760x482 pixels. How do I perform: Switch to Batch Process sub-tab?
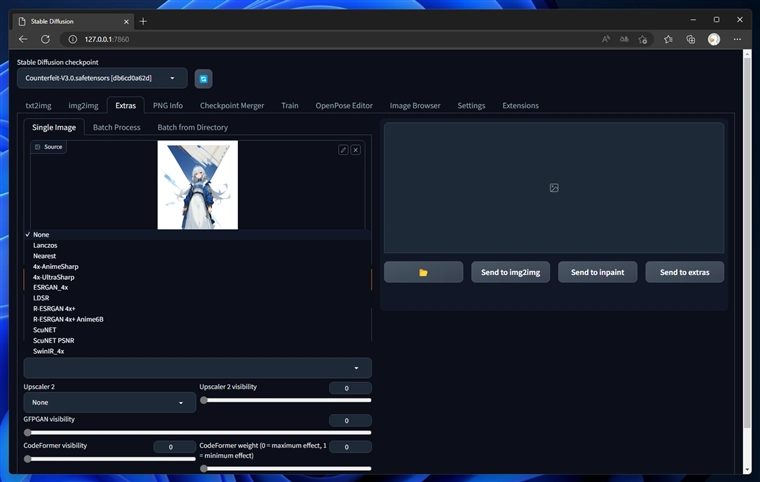(x=116, y=127)
